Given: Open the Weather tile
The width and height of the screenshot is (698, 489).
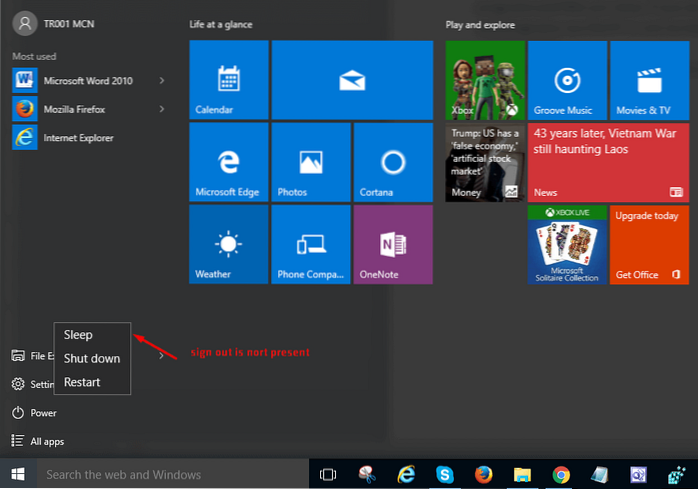Looking at the screenshot, I should (x=228, y=244).
